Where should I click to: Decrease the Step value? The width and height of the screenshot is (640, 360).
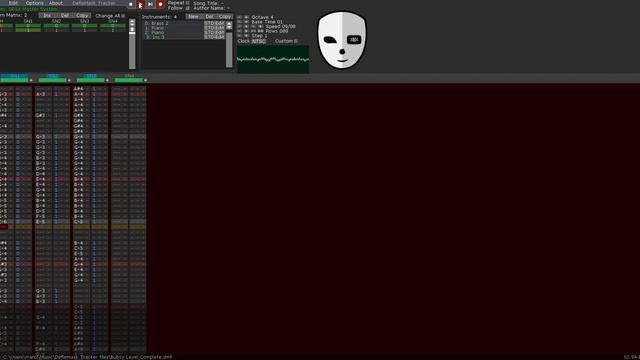[240, 36]
